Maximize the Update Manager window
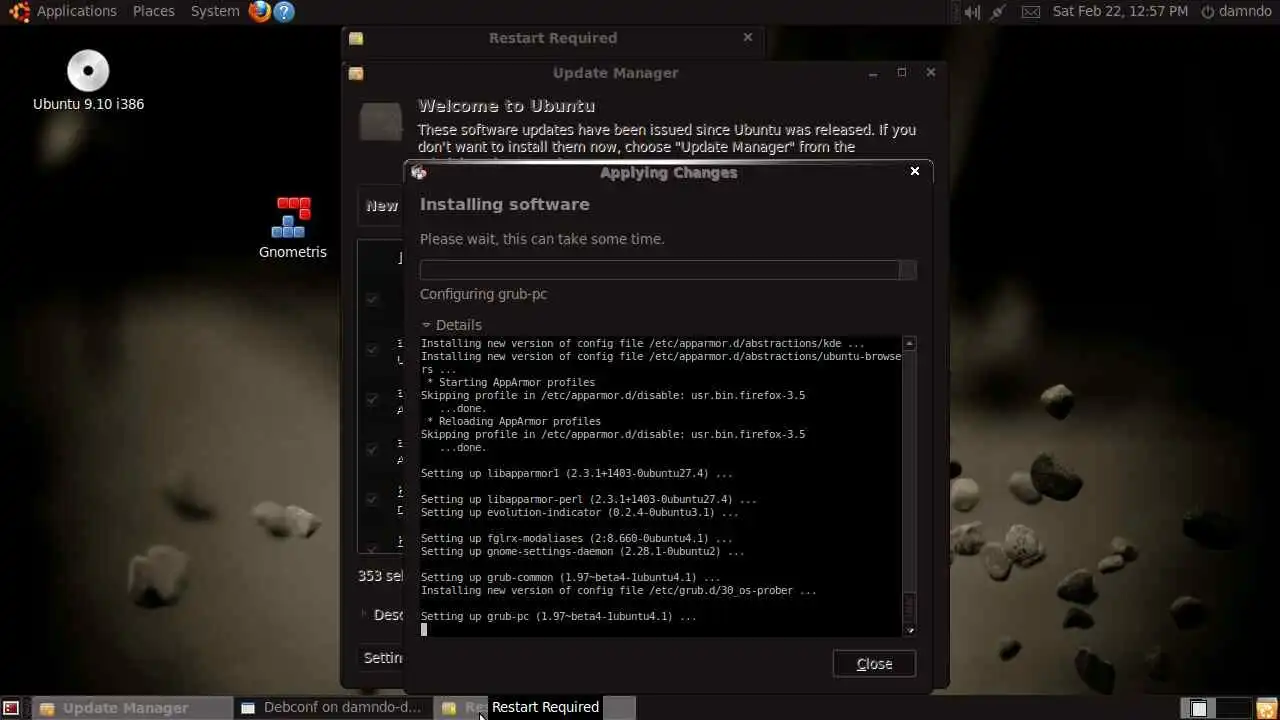The image size is (1280, 720). click(x=902, y=72)
